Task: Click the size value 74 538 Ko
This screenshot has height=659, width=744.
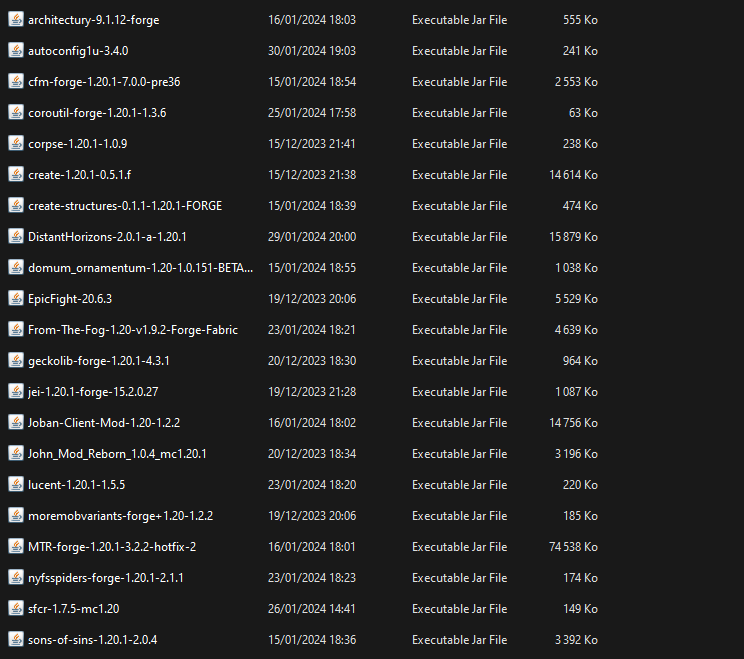Action: click(x=573, y=547)
